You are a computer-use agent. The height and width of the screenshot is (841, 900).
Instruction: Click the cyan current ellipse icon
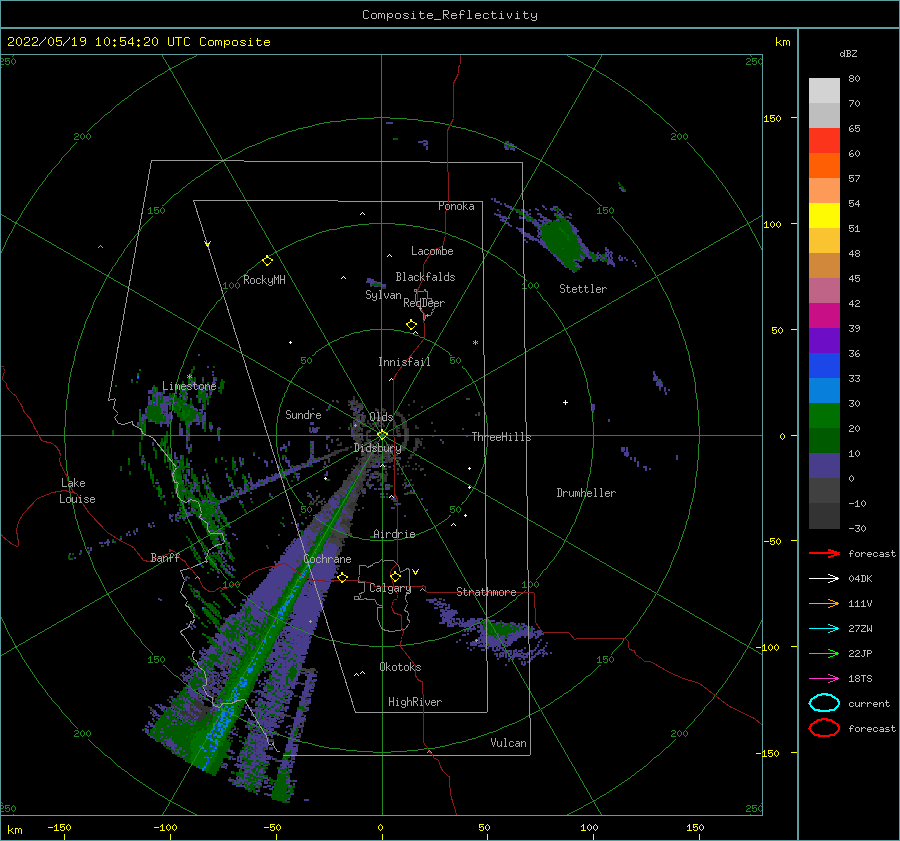tap(824, 703)
